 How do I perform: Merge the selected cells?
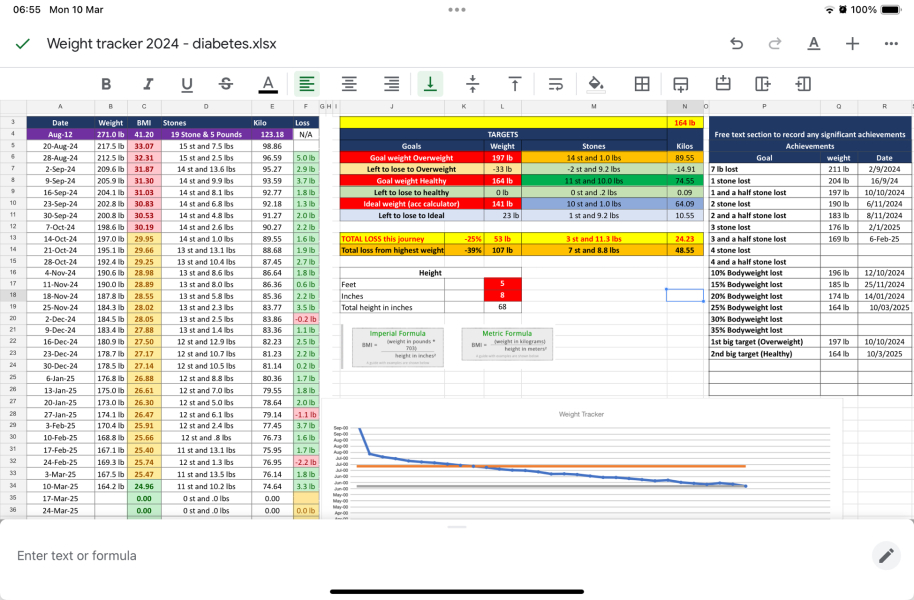[681, 83]
